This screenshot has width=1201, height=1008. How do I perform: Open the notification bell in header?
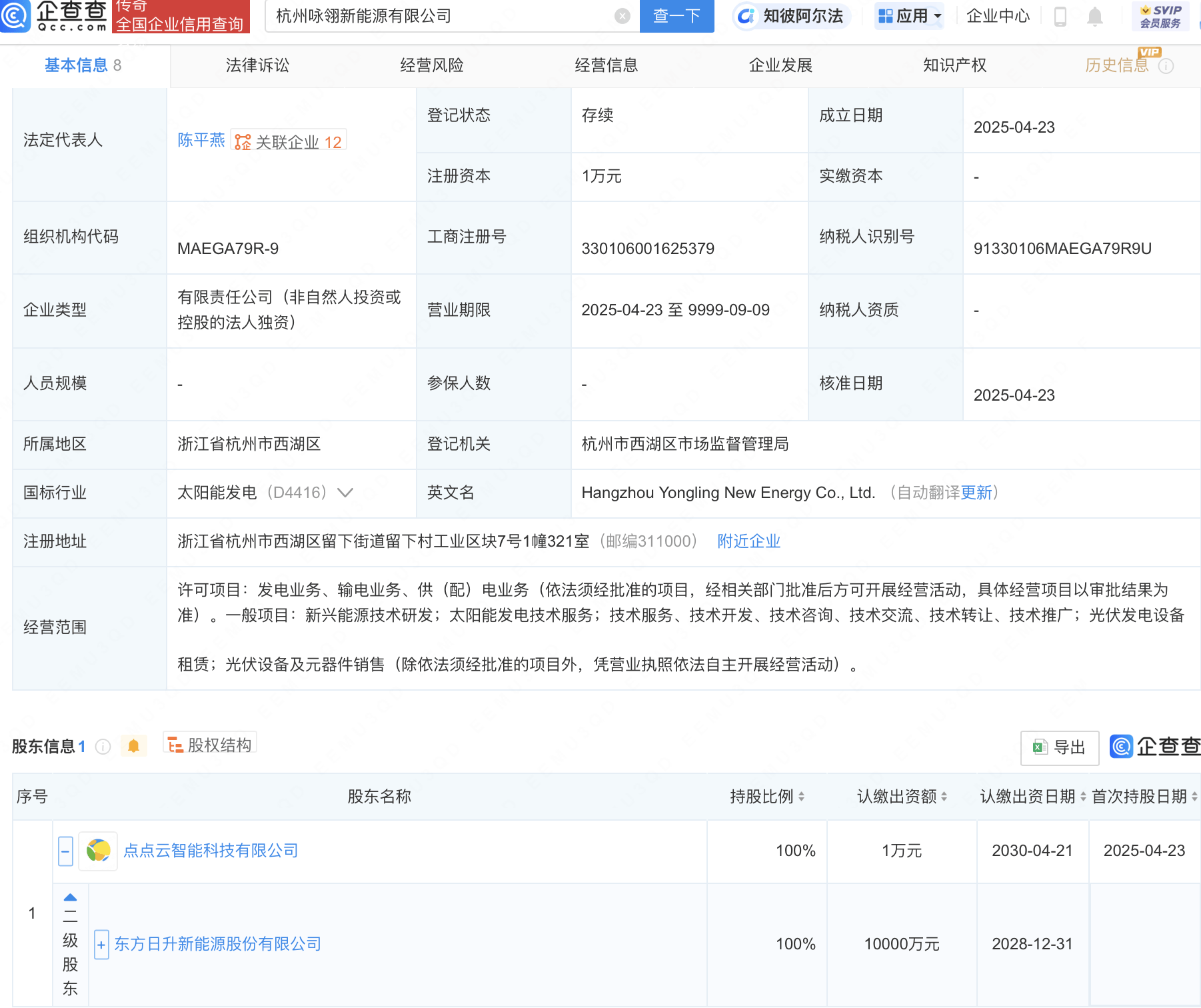click(1094, 16)
